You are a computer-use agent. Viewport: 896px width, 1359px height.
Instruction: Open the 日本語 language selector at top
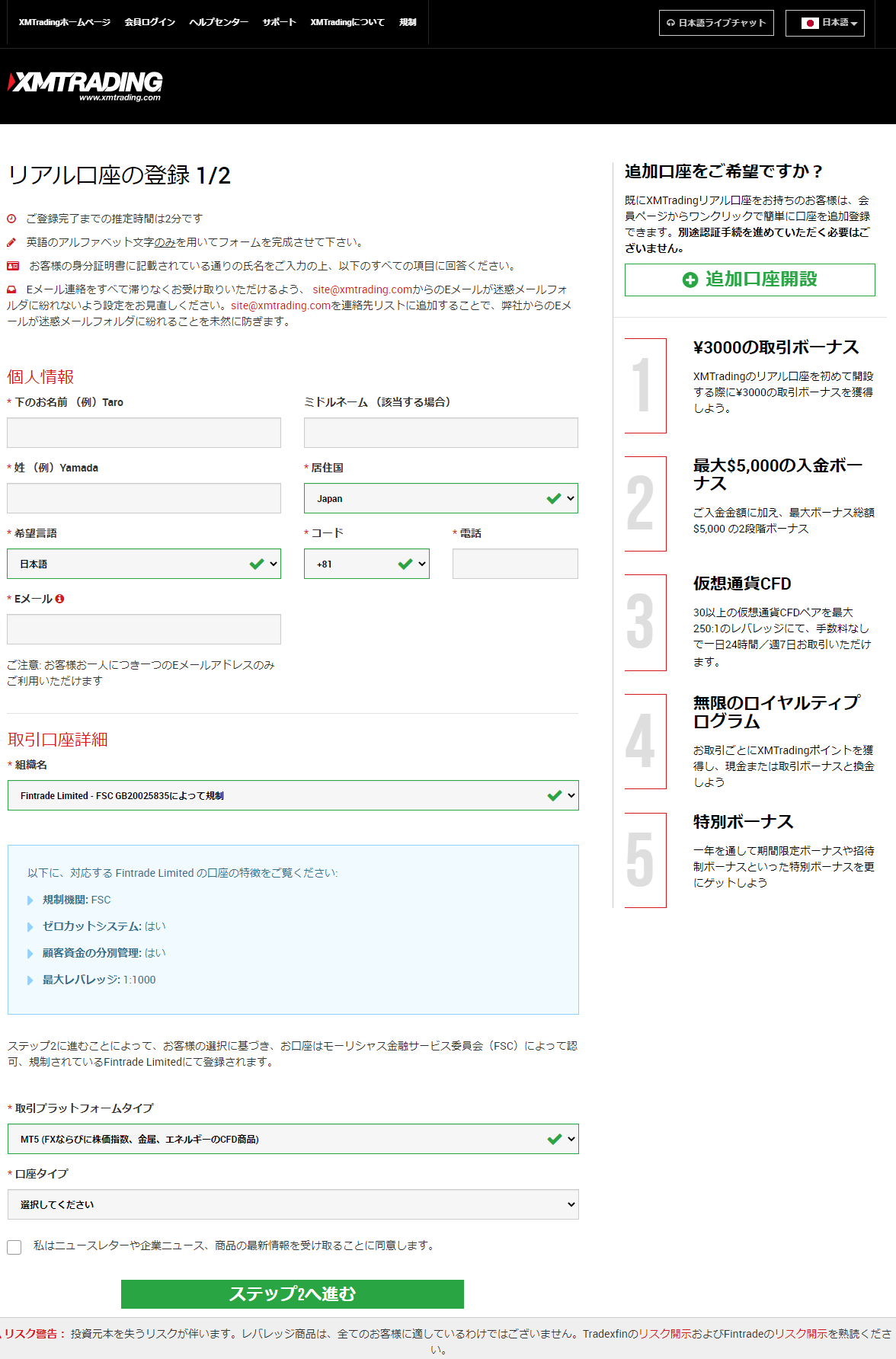825,23
